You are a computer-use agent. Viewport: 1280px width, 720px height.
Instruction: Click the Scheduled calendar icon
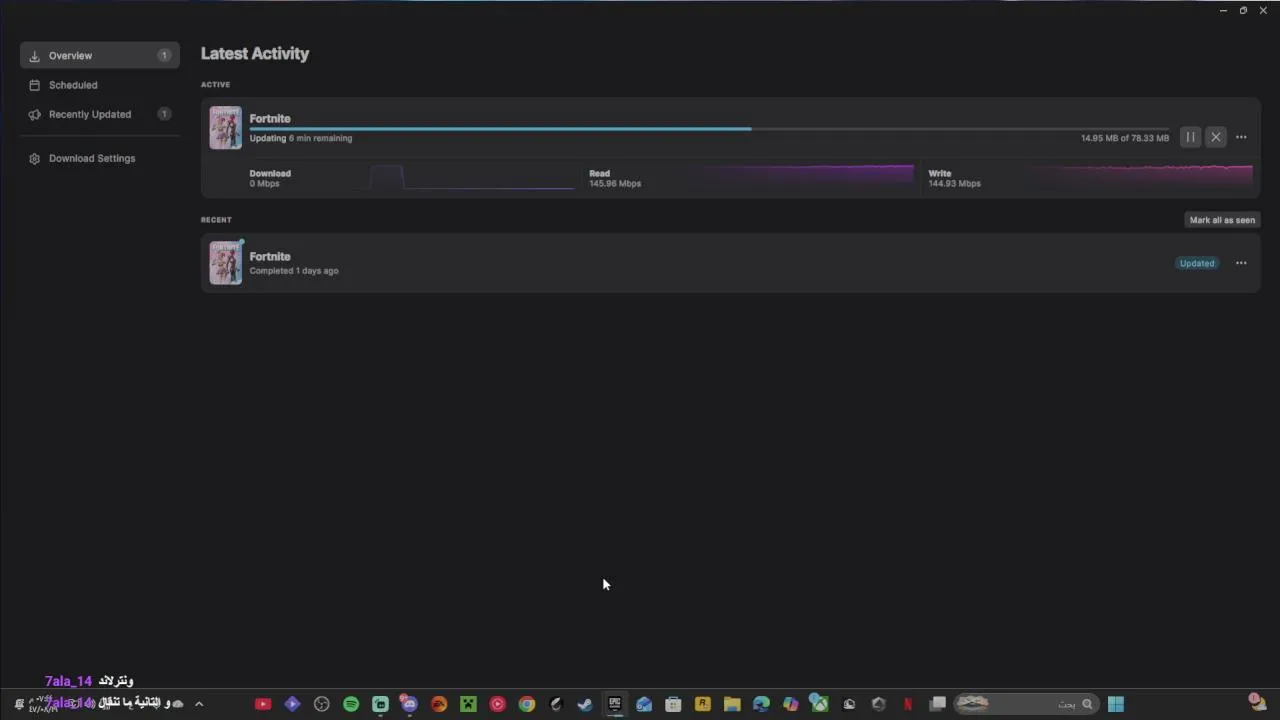pos(34,85)
